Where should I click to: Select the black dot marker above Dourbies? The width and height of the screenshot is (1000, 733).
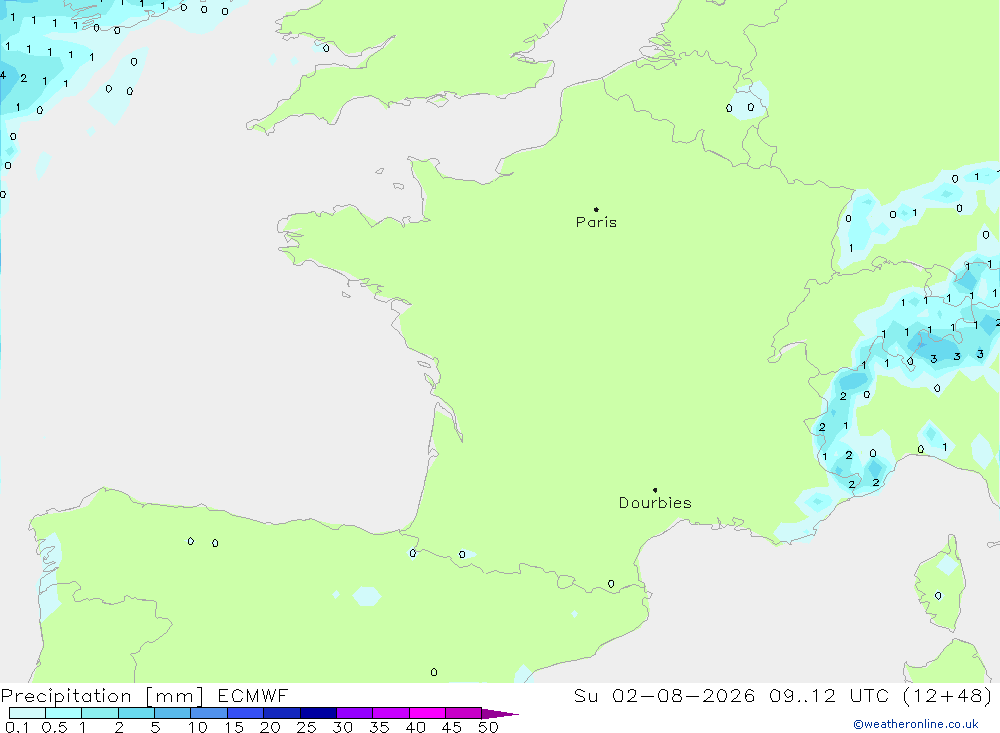point(655,490)
